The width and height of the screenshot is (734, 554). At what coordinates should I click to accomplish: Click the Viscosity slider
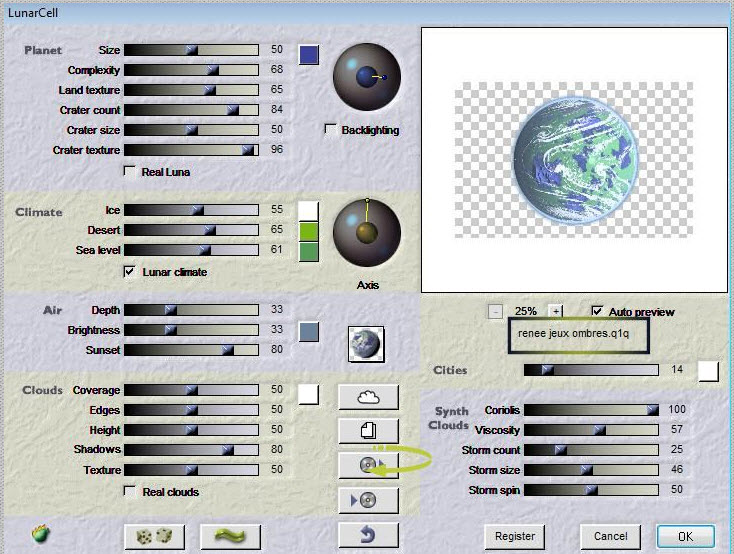point(591,430)
